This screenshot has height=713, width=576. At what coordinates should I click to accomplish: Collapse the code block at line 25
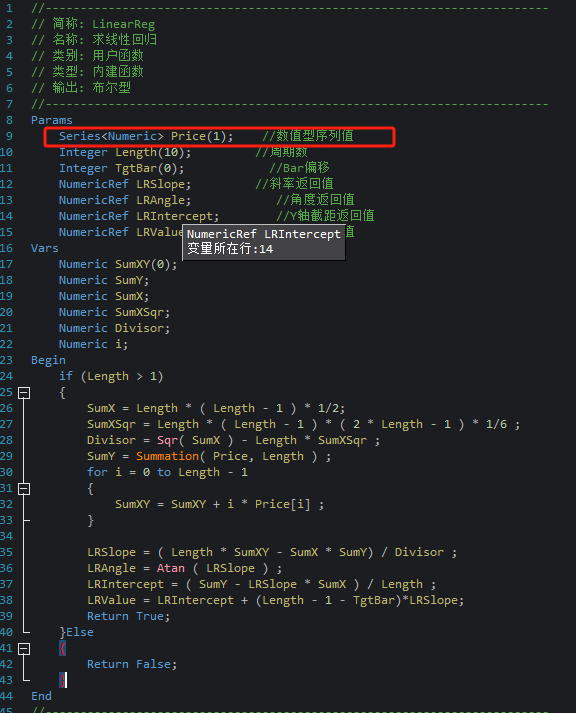click(24, 393)
